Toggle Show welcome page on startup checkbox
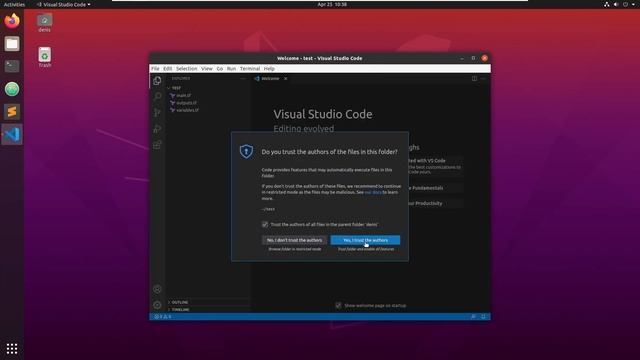 (x=338, y=305)
